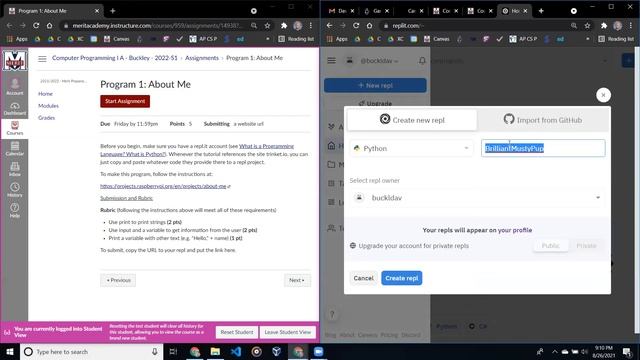
Task: Toggle the Canvas course navigation hamburger menu
Action: [x=42, y=58]
